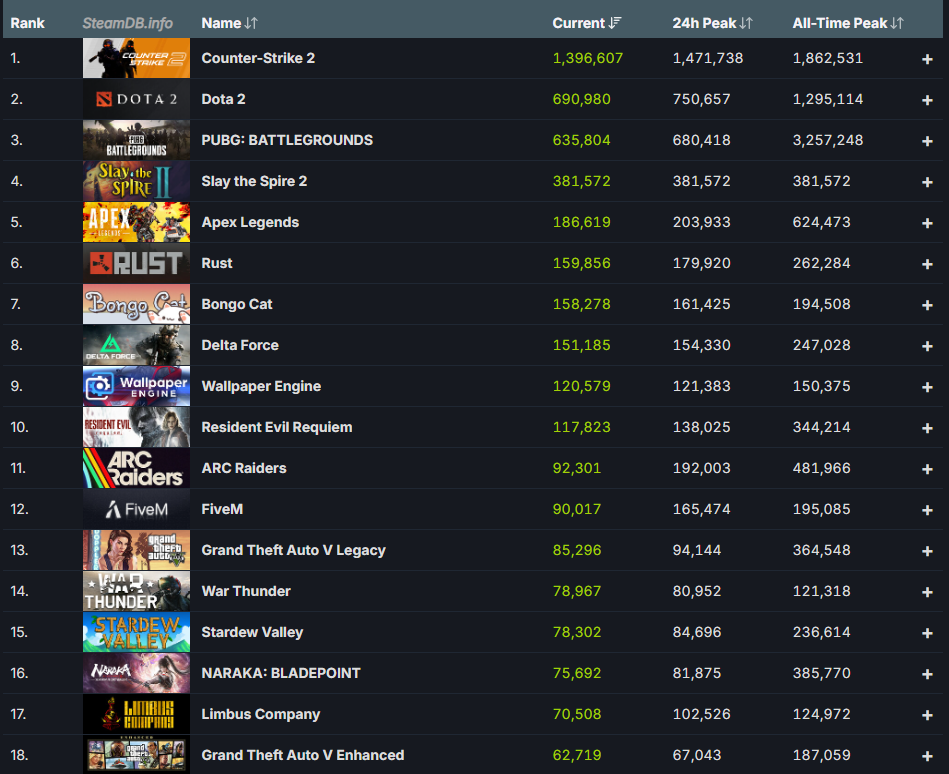
Task: Sort table by Name column
Action: tap(229, 23)
